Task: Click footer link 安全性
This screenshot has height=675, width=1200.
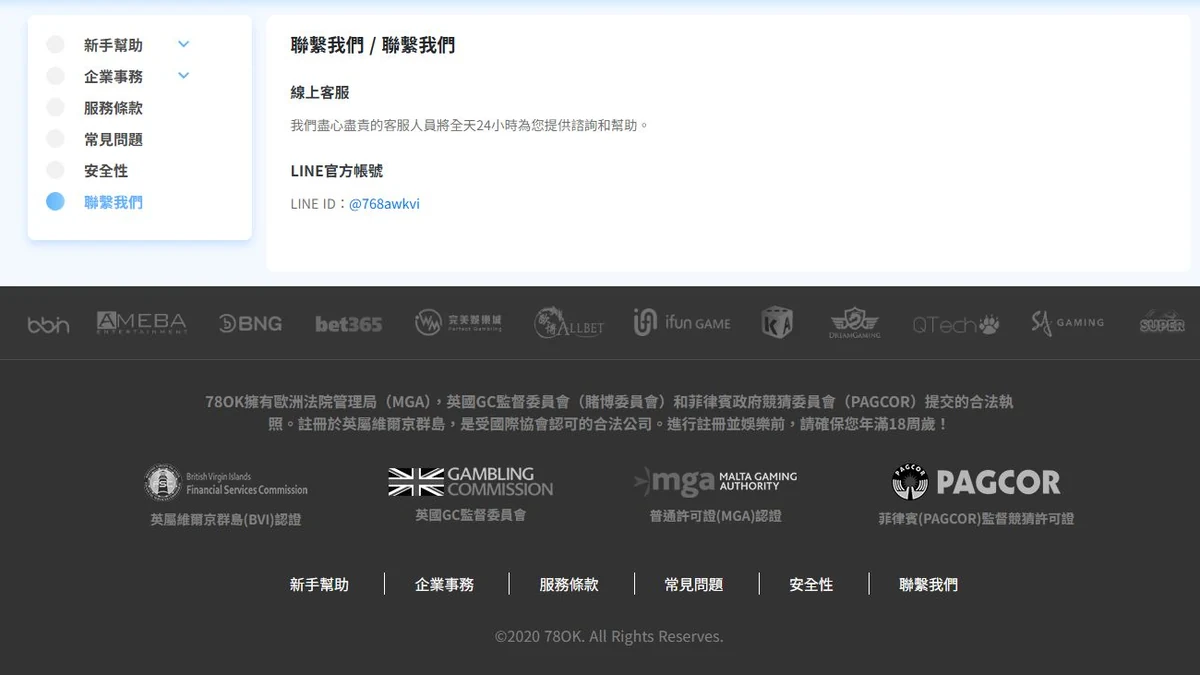Action: [x=811, y=585]
